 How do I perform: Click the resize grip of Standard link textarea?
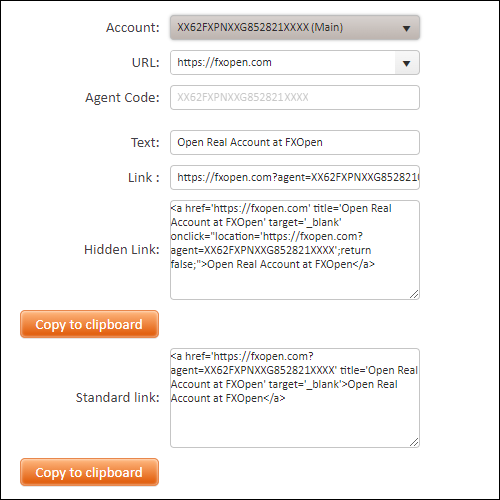click(x=414, y=442)
